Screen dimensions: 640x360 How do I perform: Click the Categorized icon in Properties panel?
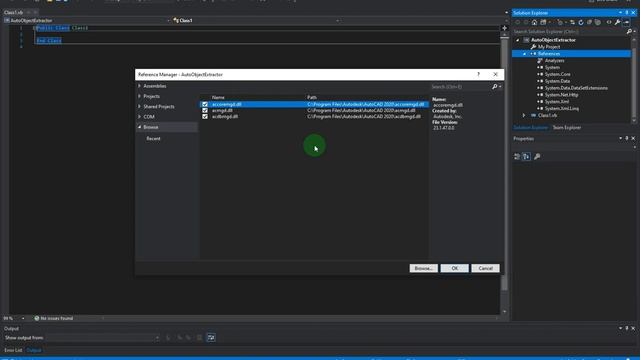[517, 157]
